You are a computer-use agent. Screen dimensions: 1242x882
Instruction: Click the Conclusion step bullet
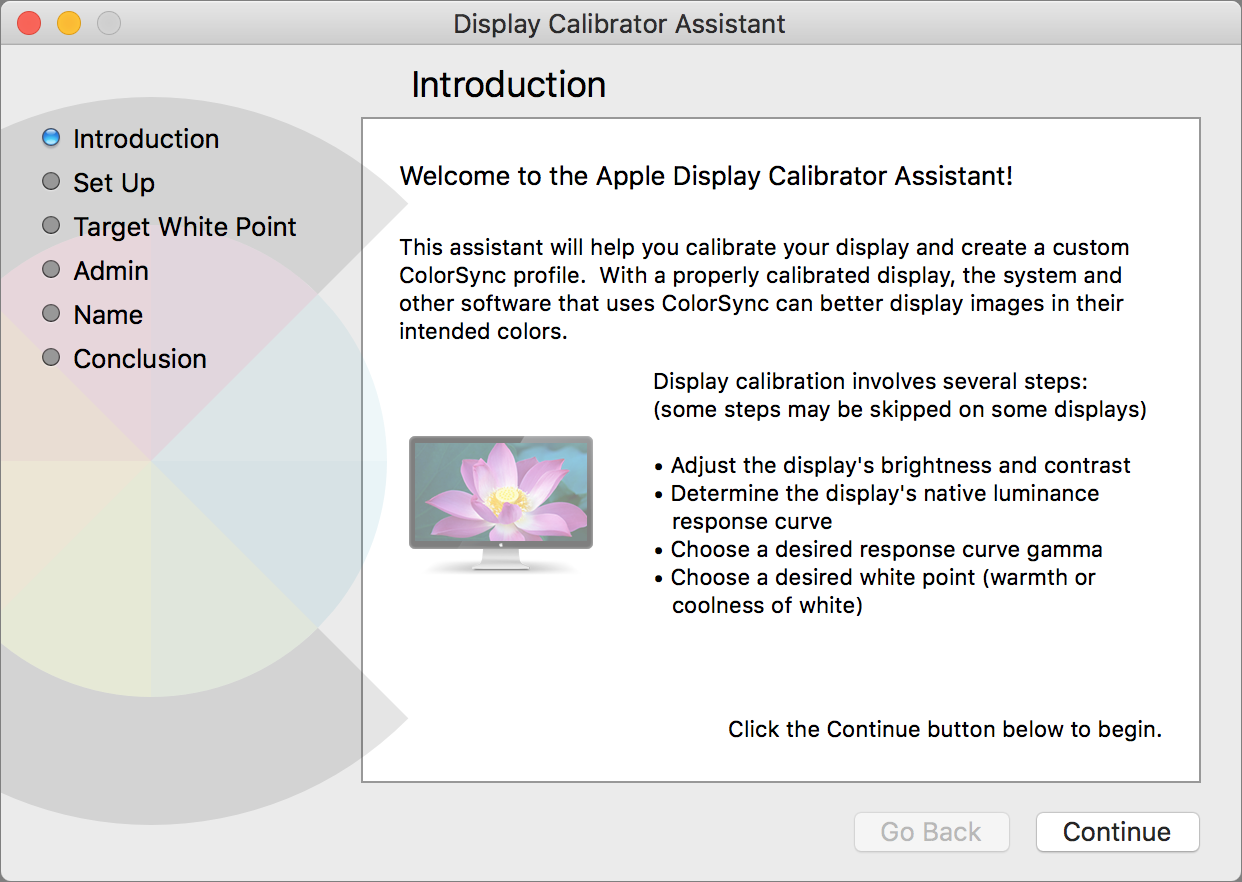[x=51, y=358]
